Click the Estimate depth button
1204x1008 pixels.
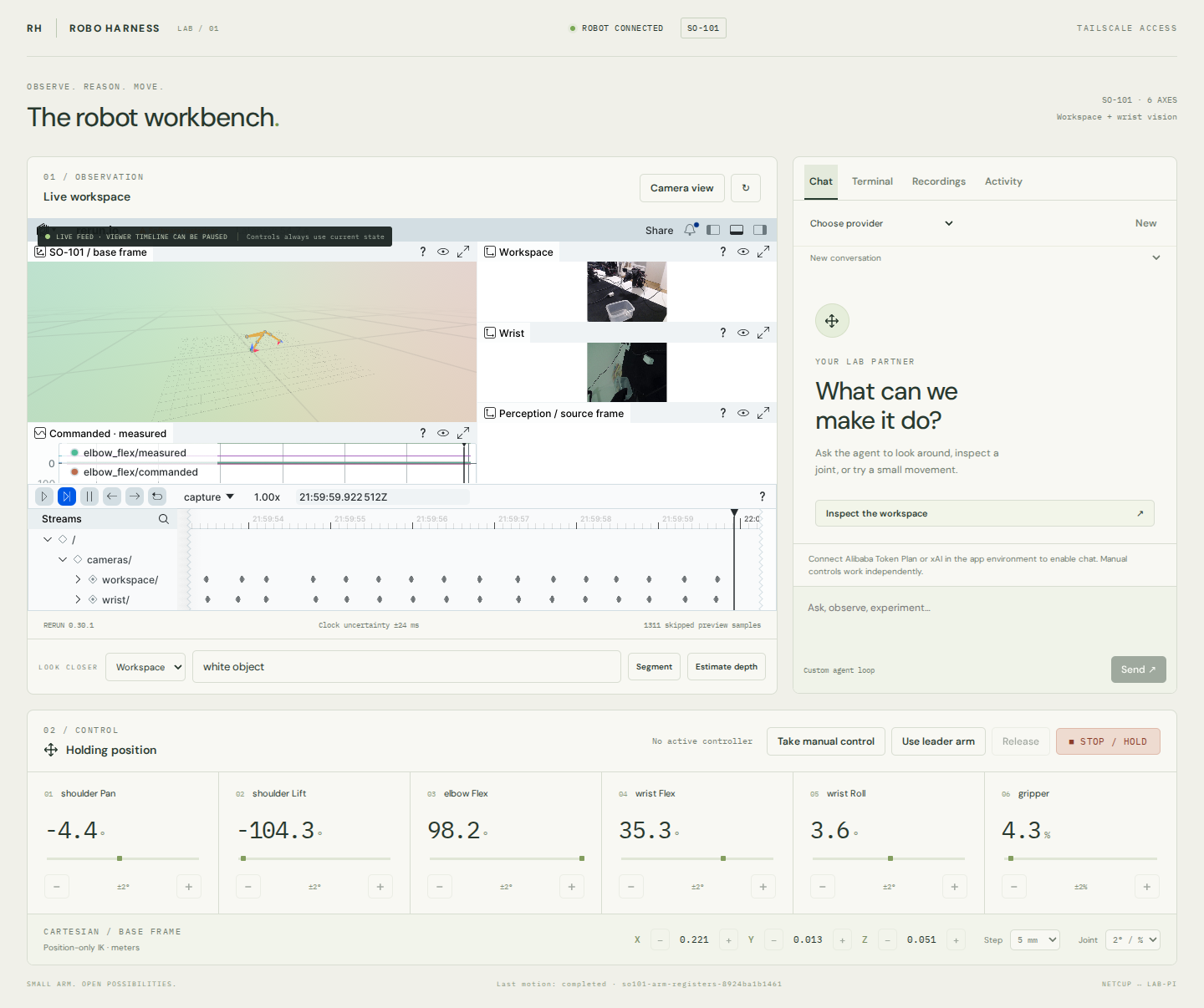click(x=727, y=667)
